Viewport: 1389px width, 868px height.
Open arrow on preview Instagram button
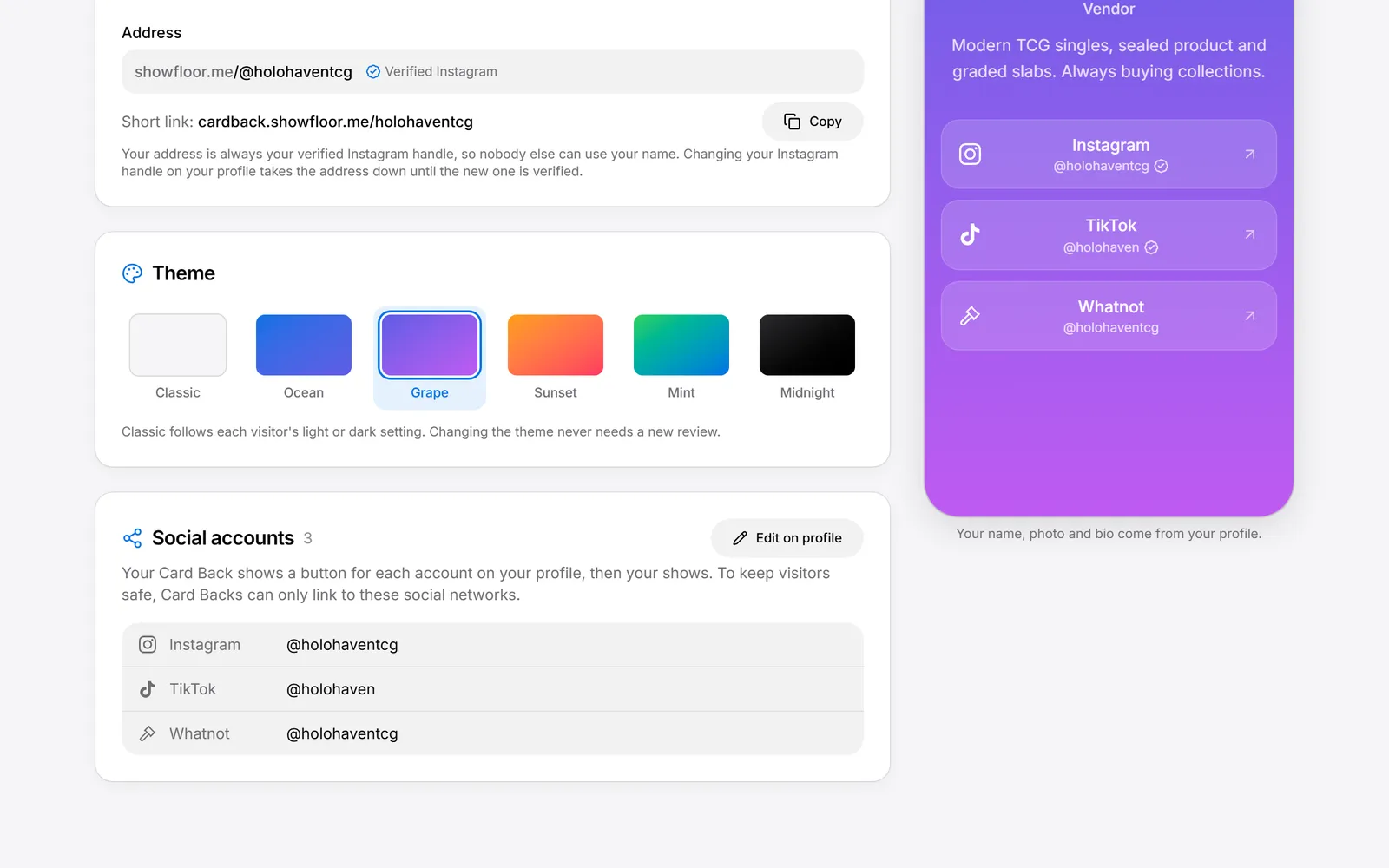[x=1250, y=154]
